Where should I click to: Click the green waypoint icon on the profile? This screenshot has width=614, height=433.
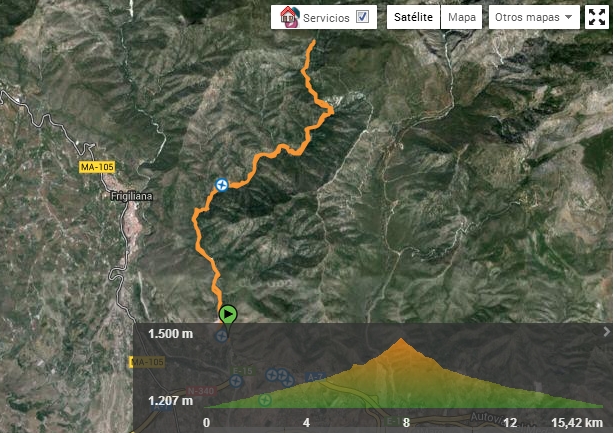point(265,400)
